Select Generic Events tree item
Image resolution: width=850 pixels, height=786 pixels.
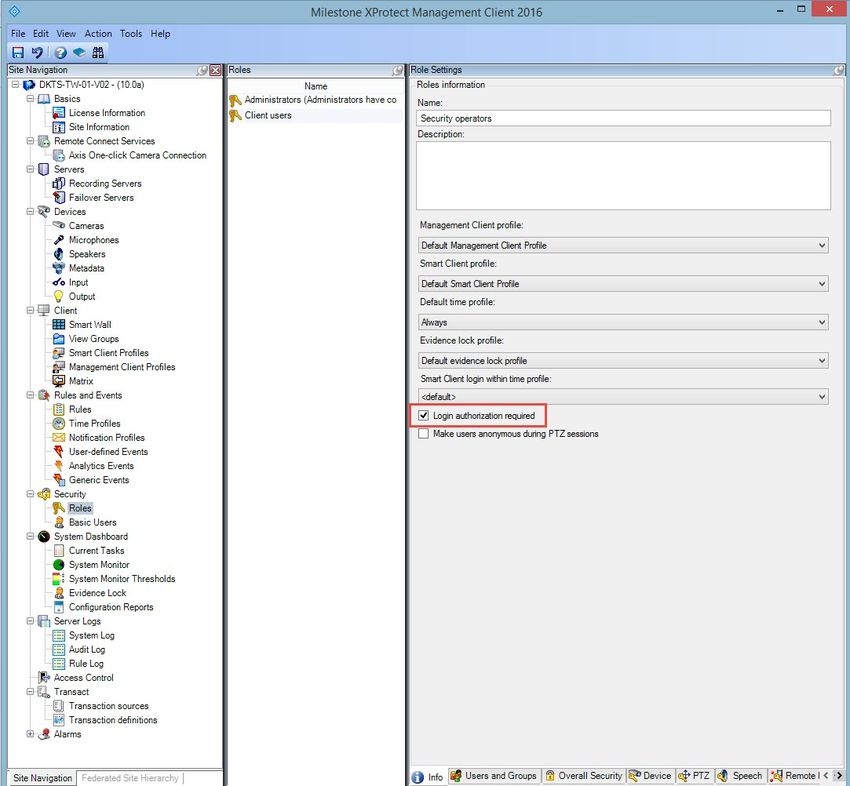click(99, 480)
